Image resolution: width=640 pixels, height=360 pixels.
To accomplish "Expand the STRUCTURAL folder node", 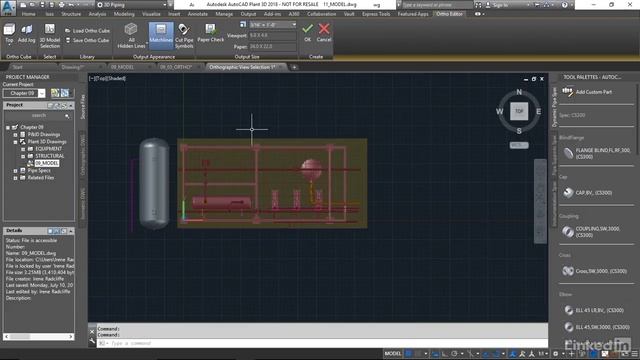I will point(23,156).
